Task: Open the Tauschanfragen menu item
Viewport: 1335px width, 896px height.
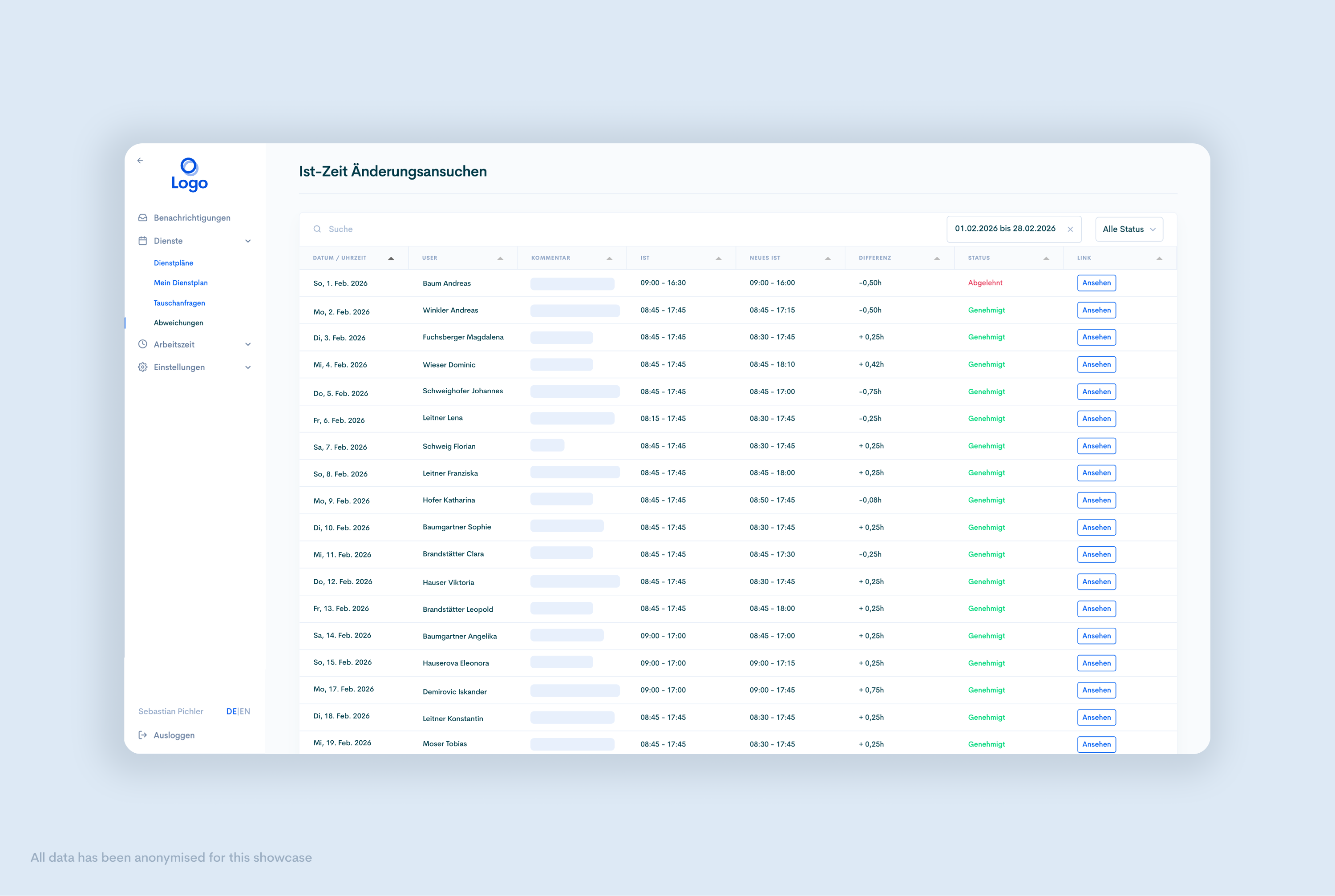Action: pos(179,303)
